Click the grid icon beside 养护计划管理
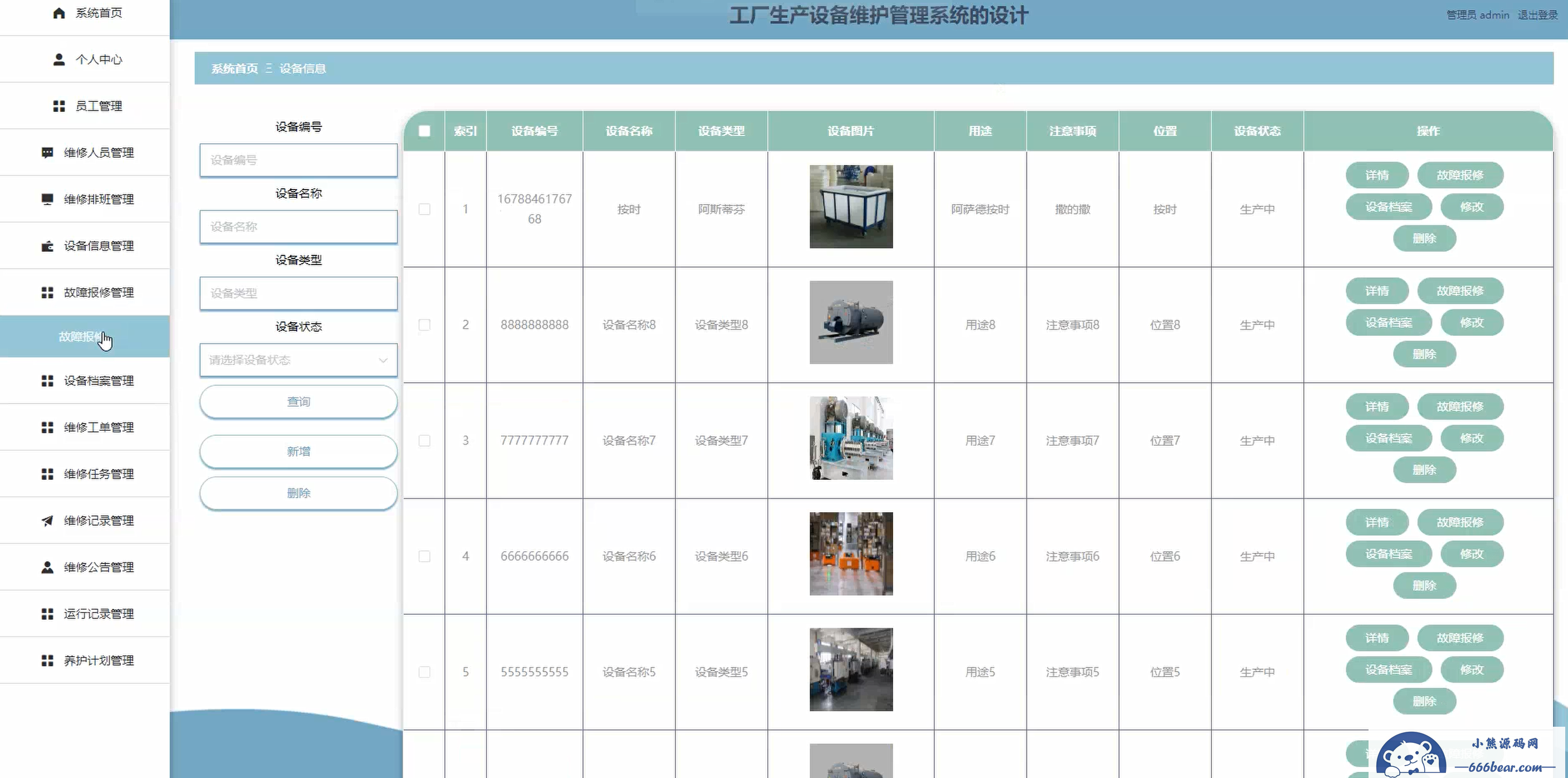 coord(47,661)
